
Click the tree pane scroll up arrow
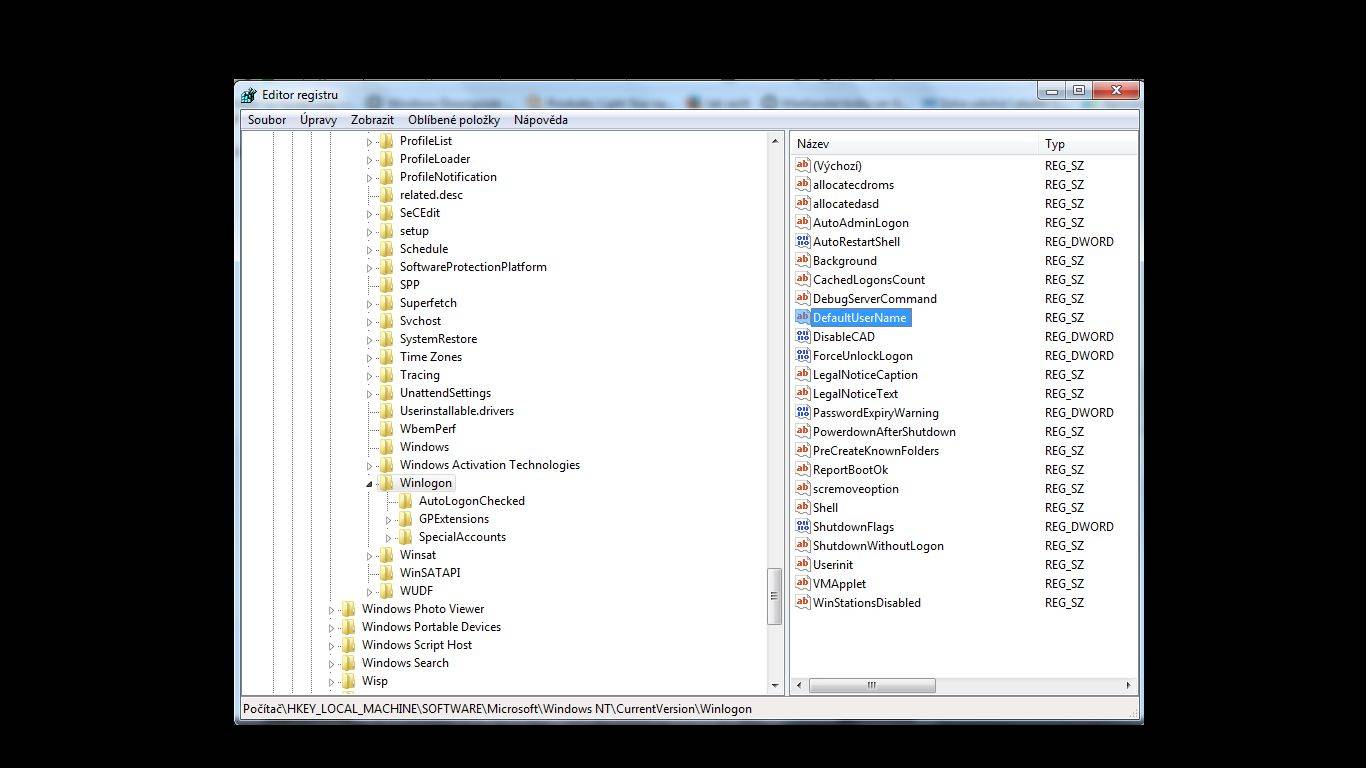coord(775,141)
